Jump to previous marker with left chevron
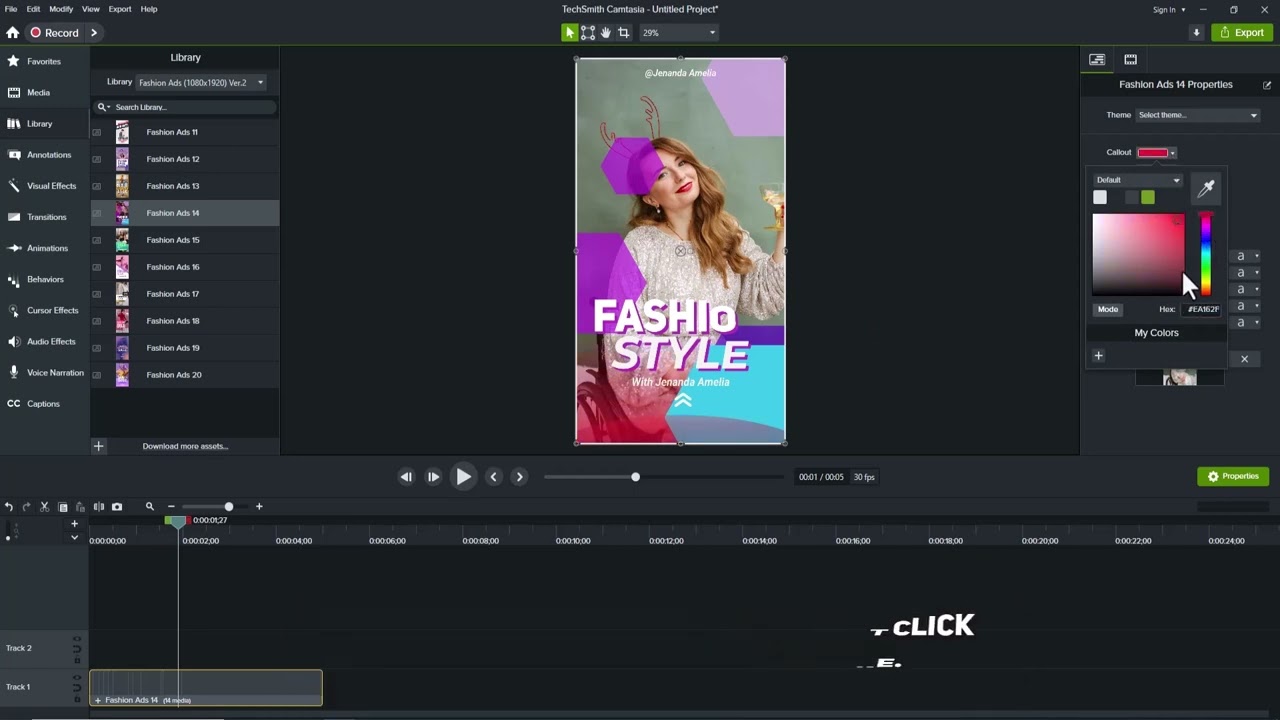The height and width of the screenshot is (720, 1280). pos(493,477)
